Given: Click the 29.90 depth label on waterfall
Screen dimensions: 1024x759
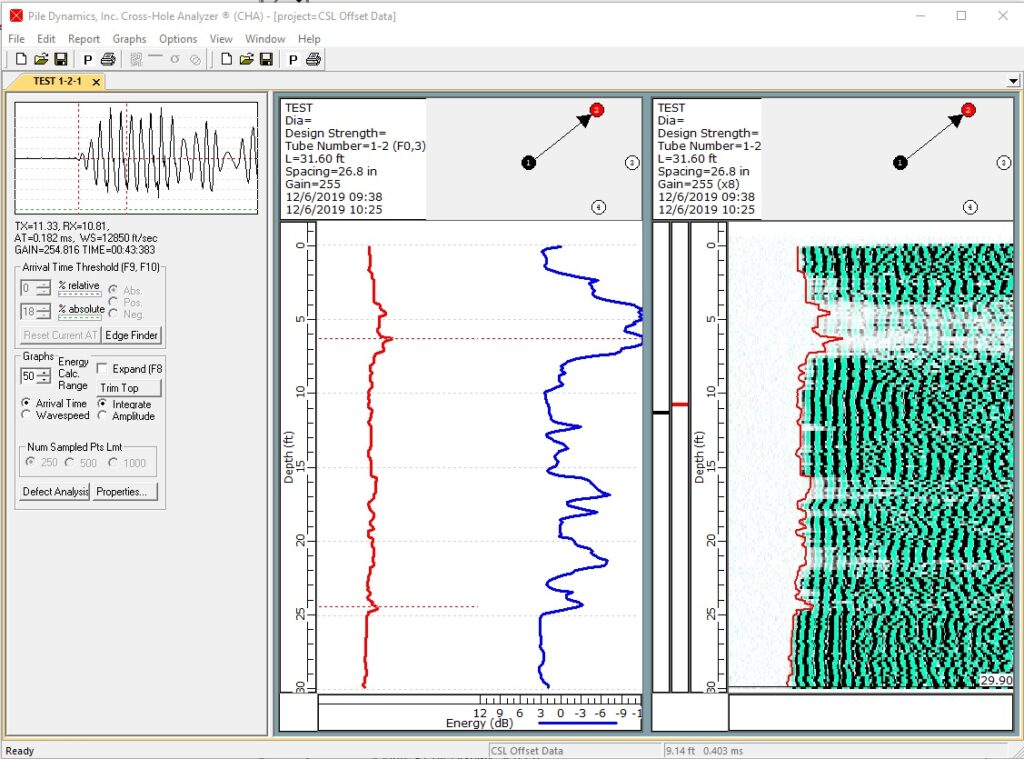Looking at the screenshot, I should pos(996,680).
